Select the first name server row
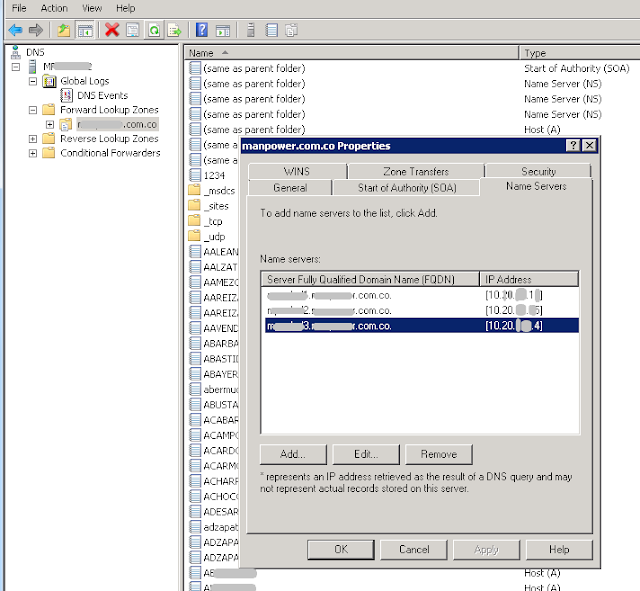640x591 pixels. point(422,295)
